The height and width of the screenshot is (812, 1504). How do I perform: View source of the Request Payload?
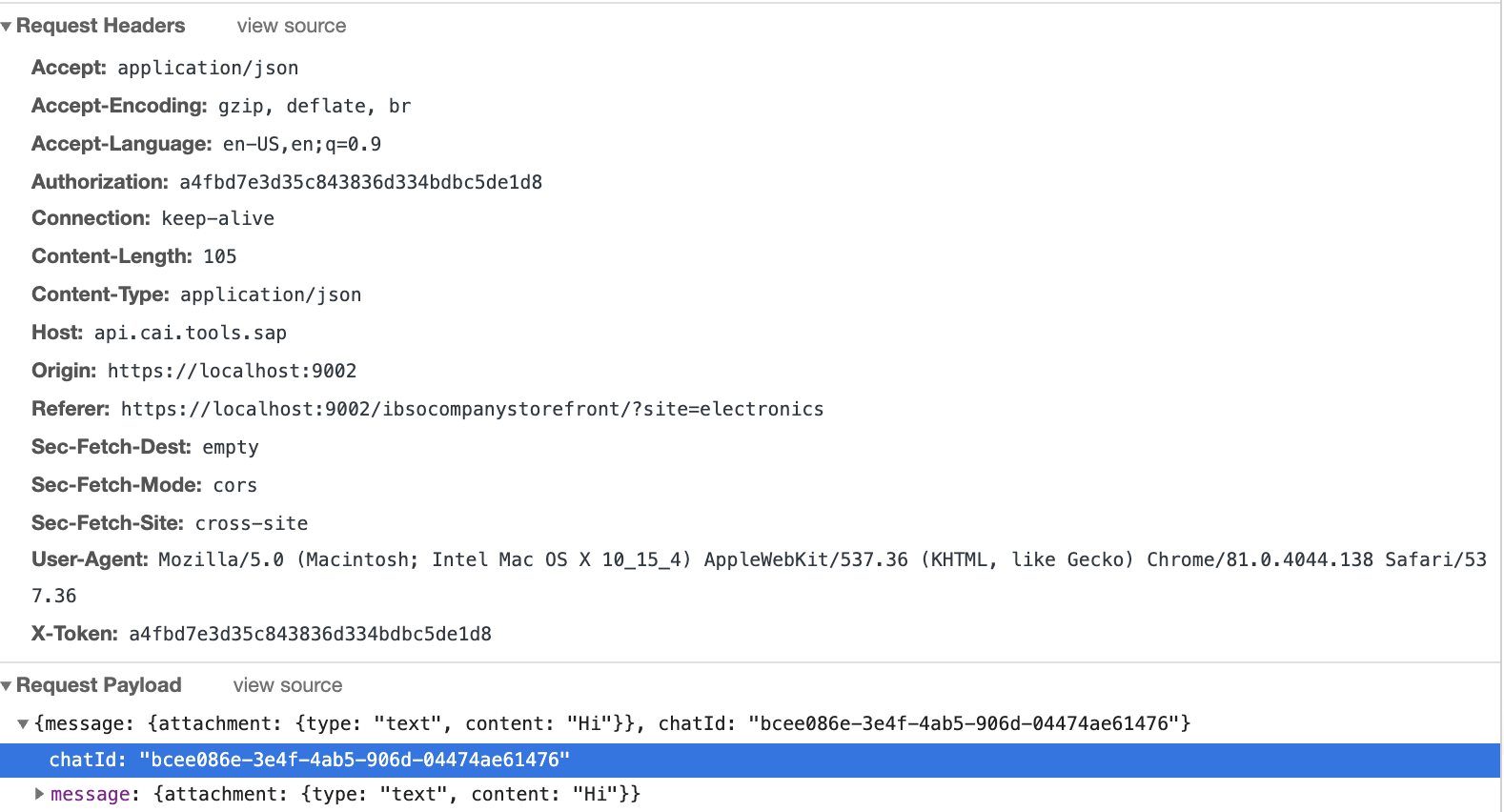[288, 684]
